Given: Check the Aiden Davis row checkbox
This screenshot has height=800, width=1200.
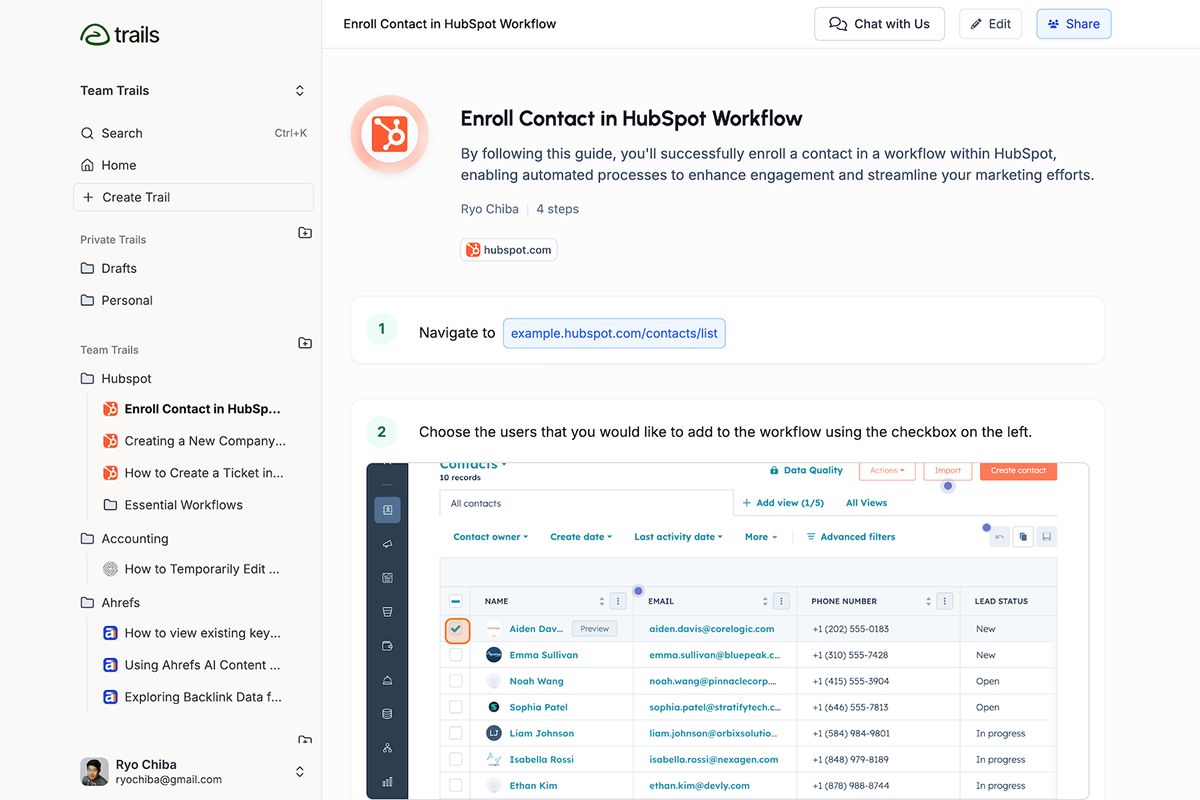Looking at the screenshot, I should 456,629.
